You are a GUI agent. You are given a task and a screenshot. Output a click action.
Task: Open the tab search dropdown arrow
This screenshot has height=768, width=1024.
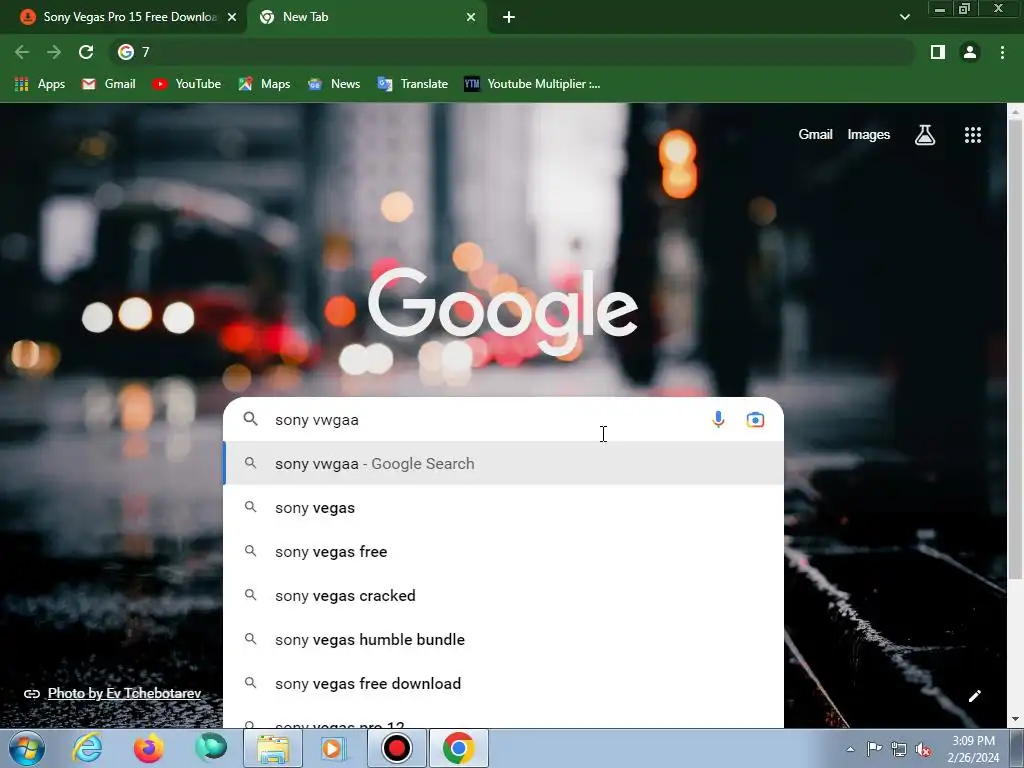[904, 17]
